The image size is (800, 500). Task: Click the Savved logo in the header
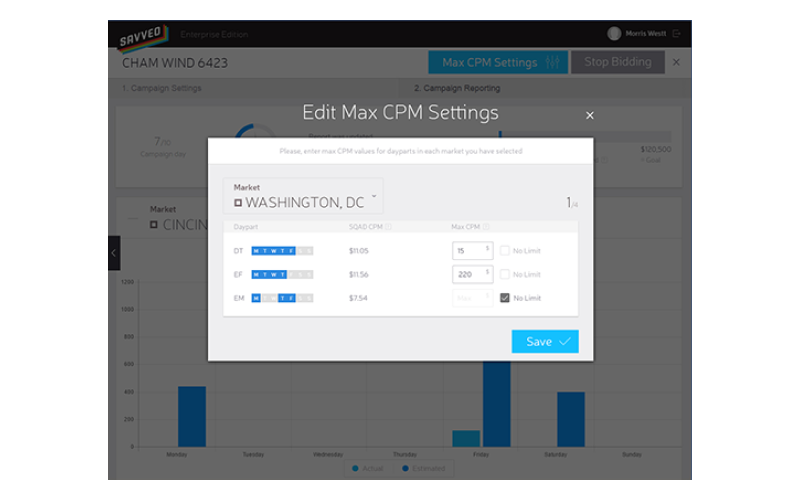pos(143,39)
